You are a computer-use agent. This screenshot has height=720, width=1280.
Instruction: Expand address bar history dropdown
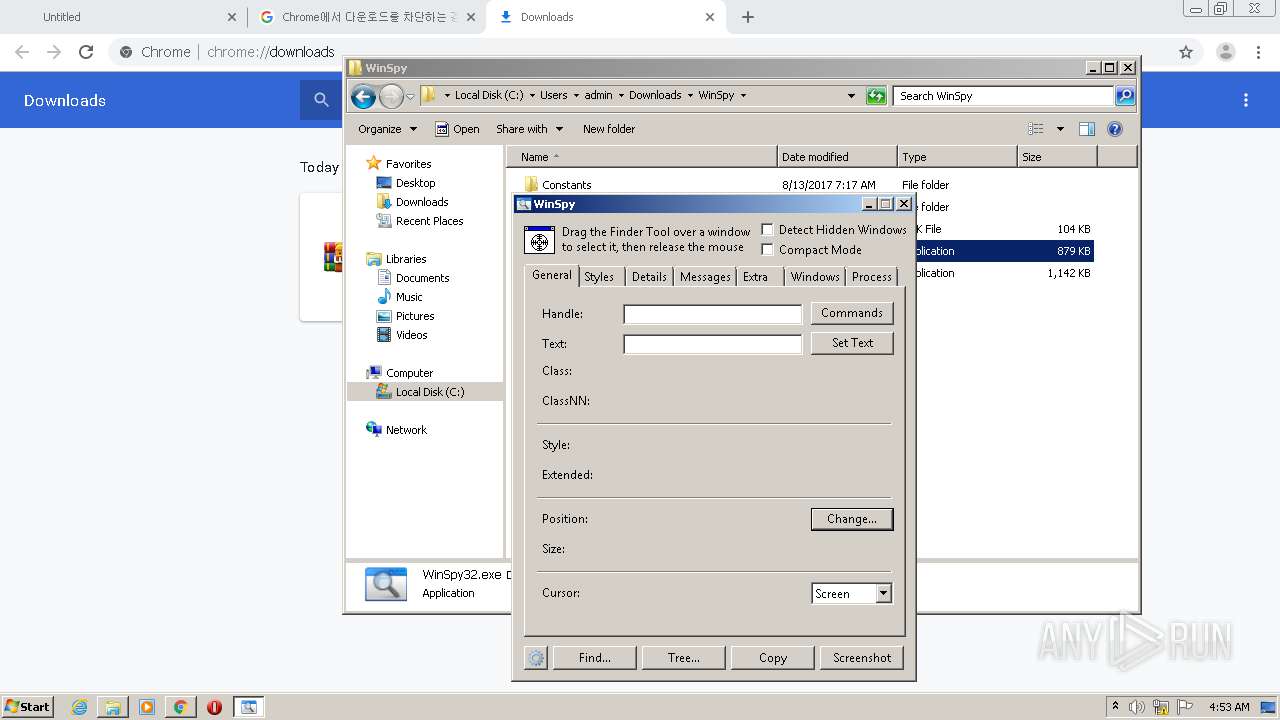[851, 96]
